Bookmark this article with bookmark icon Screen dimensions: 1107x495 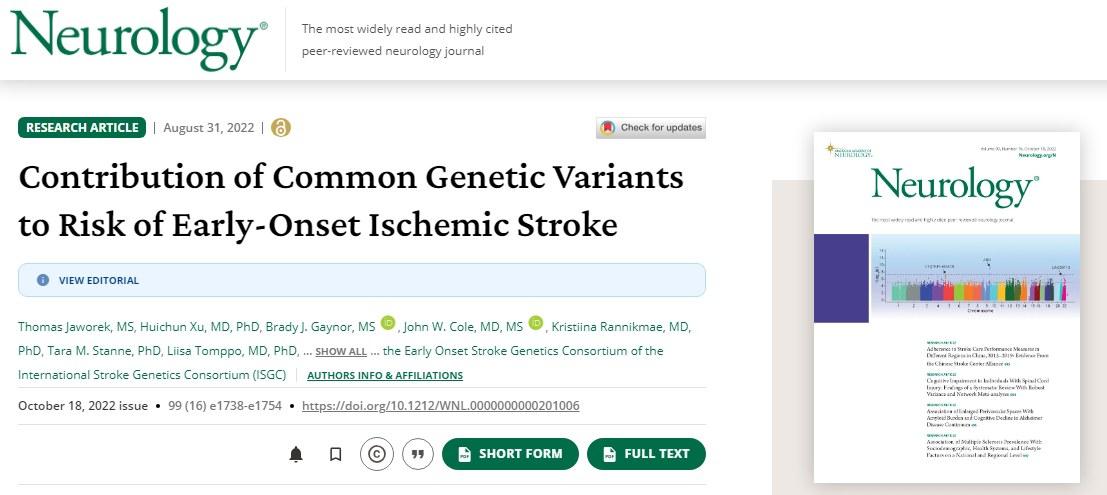coord(336,454)
